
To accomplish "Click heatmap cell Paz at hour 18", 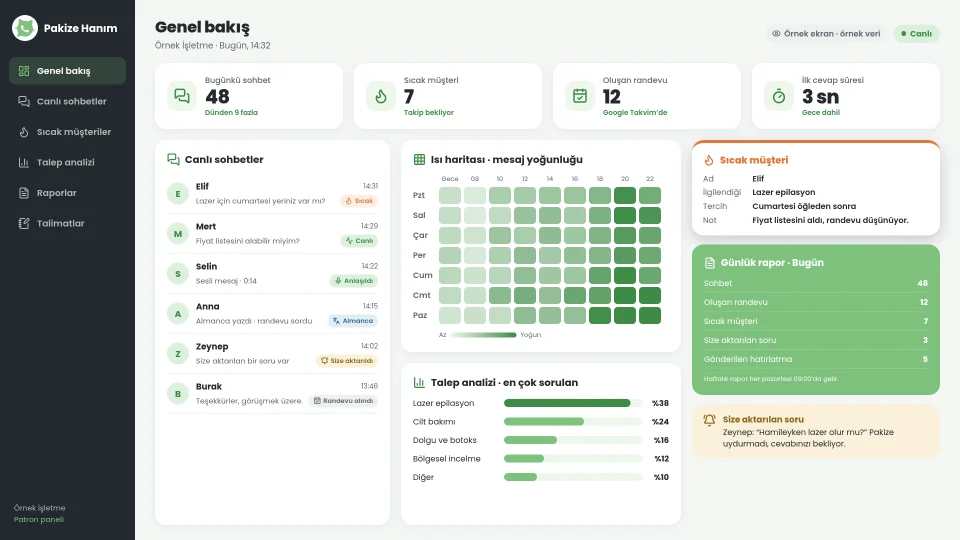I will (600, 315).
